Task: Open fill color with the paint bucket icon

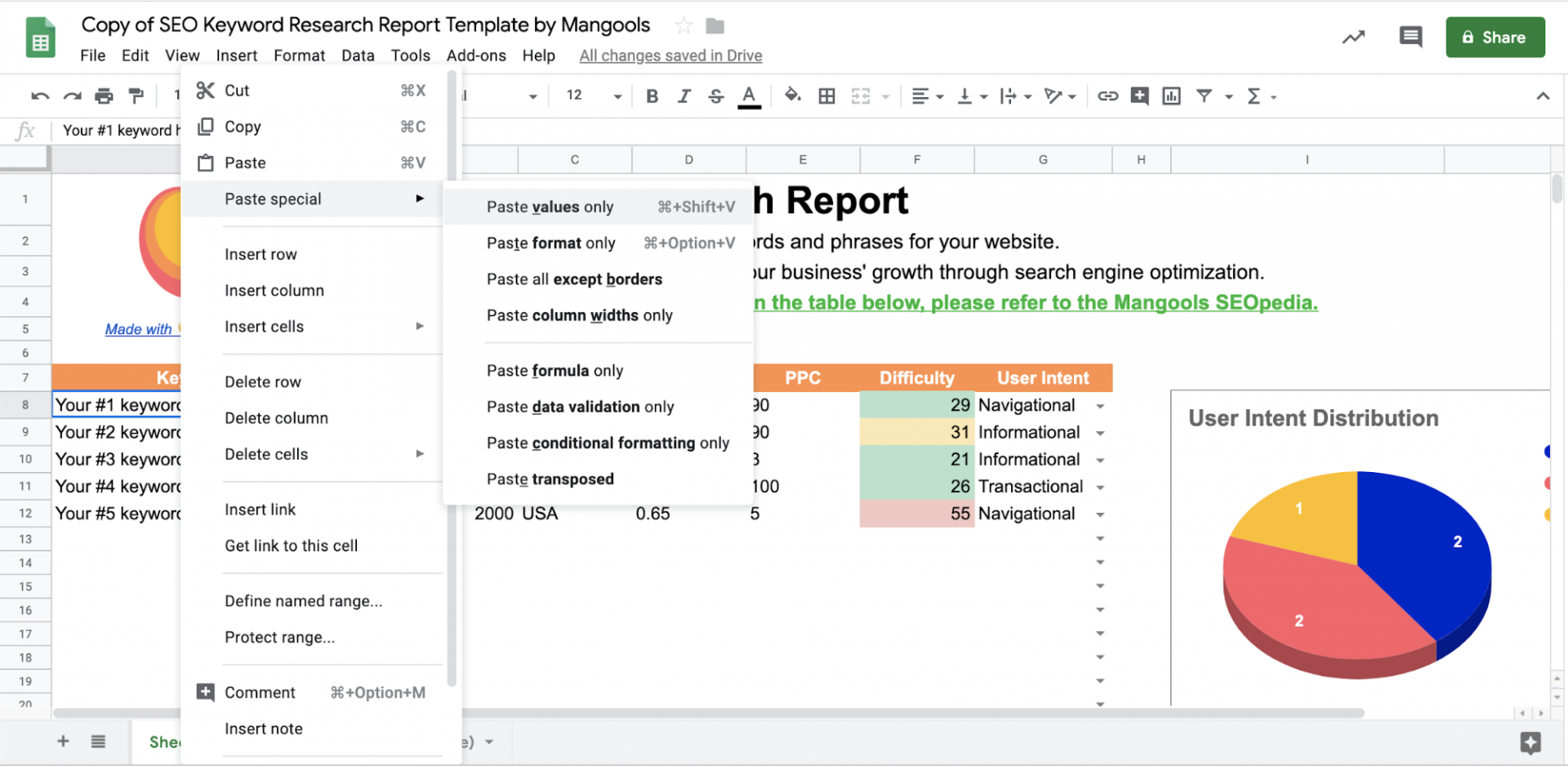Action: (792, 96)
